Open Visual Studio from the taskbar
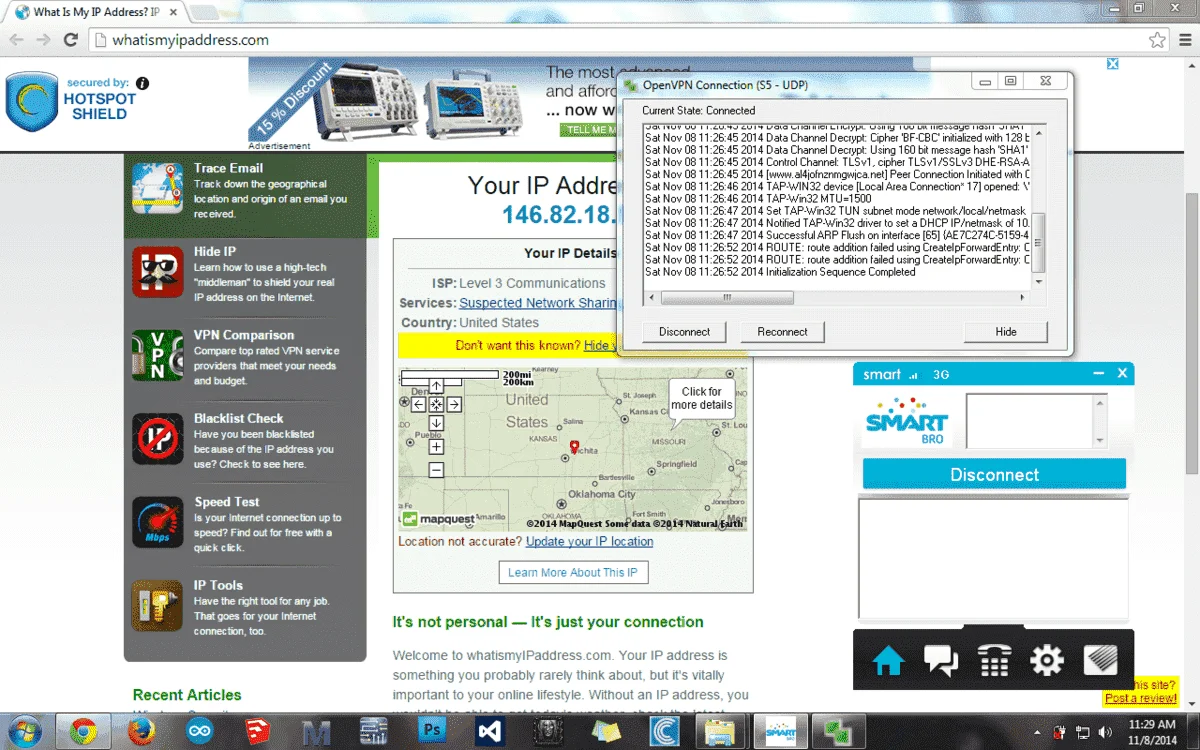Viewport: 1200px width, 750px height. pos(491,732)
